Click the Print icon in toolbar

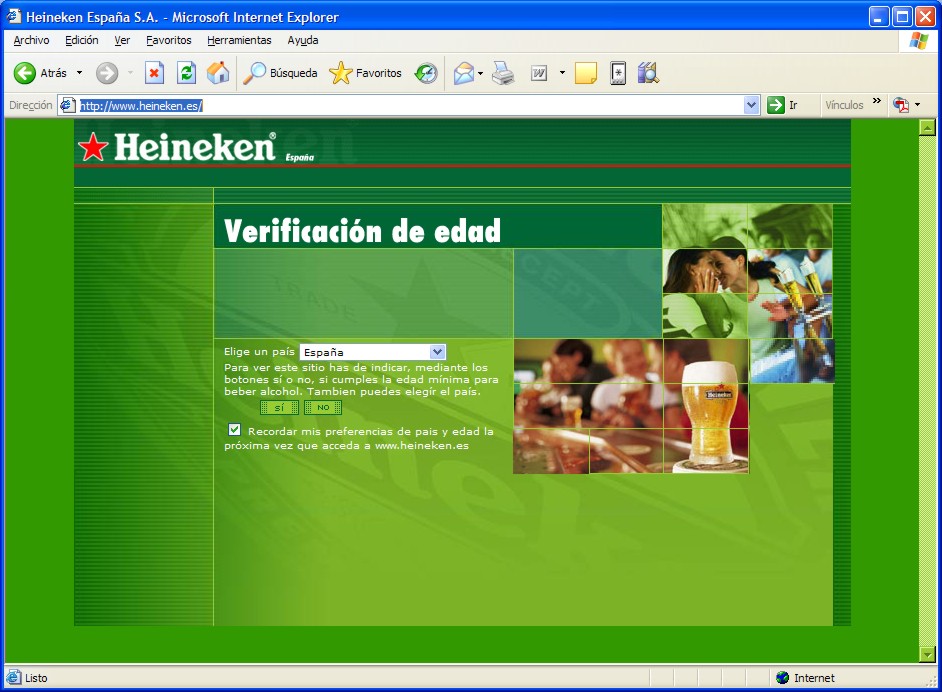click(x=502, y=73)
